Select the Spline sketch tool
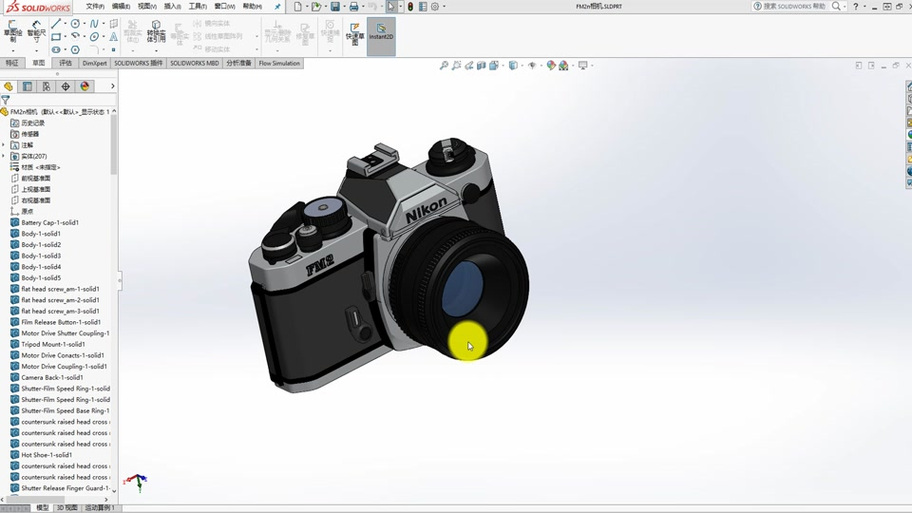This screenshot has width=912, height=513. (94, 24)
